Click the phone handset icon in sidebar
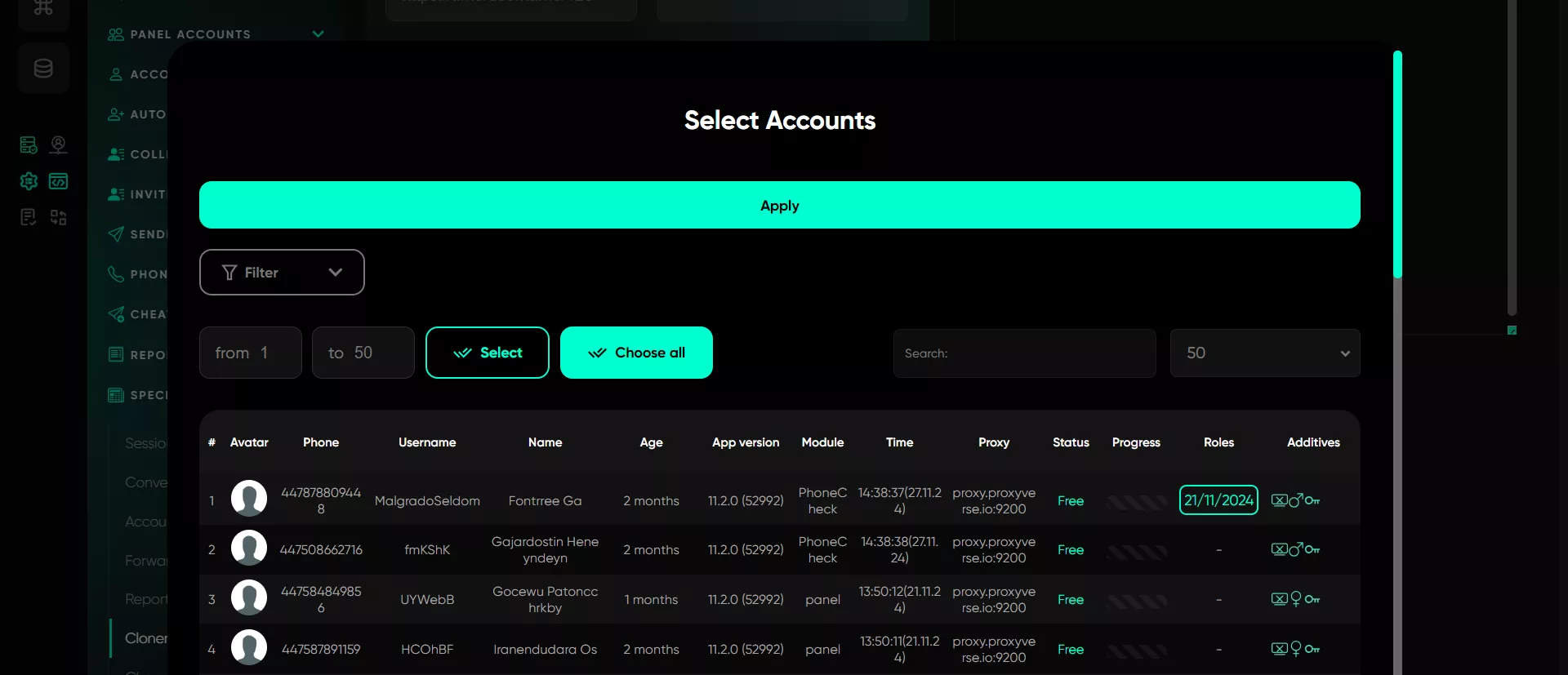 tap(116, 274)
